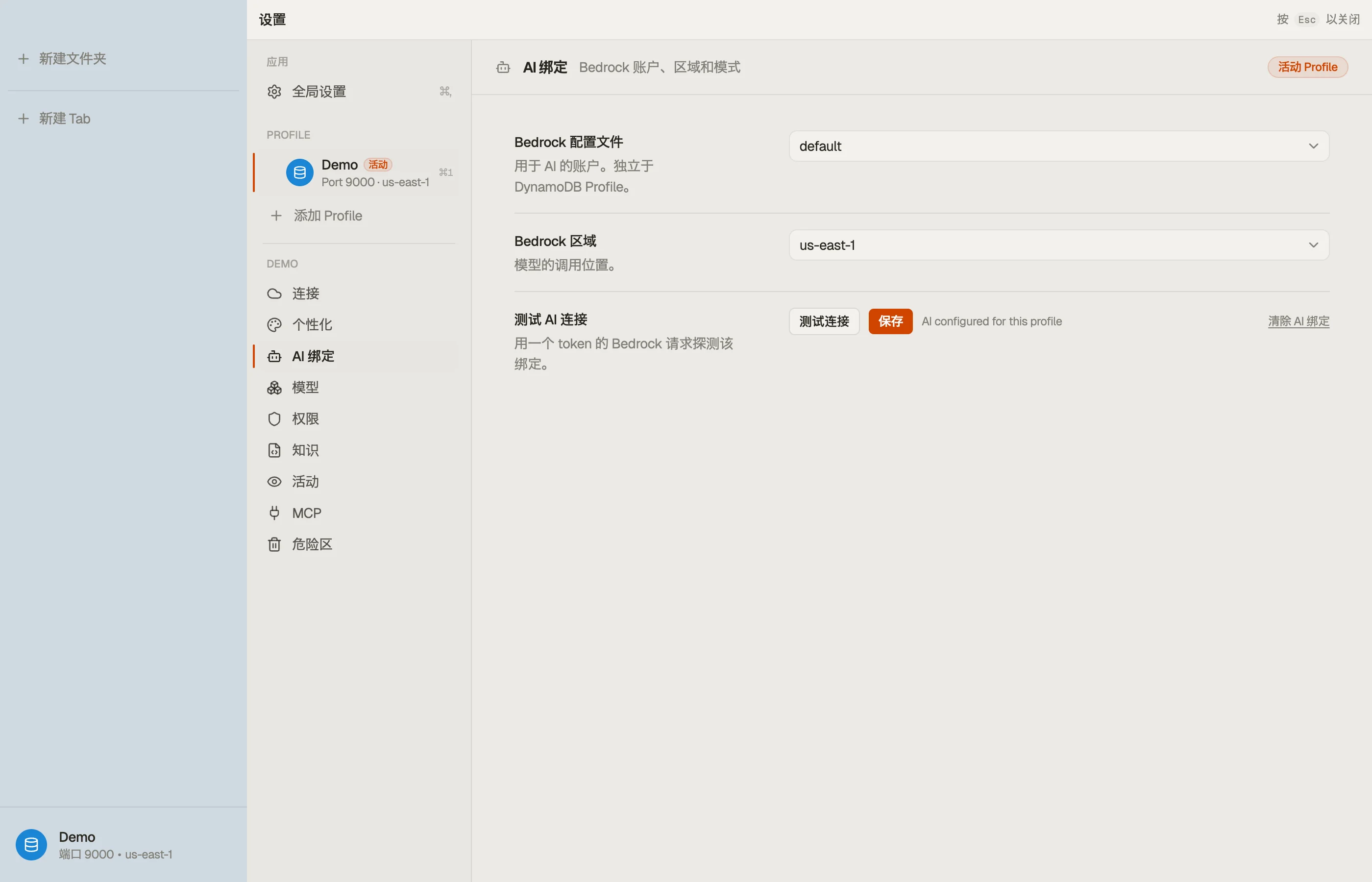1372x882 pixels.
Task: Click the Esc key hint to close settings
Action: 1306,20
